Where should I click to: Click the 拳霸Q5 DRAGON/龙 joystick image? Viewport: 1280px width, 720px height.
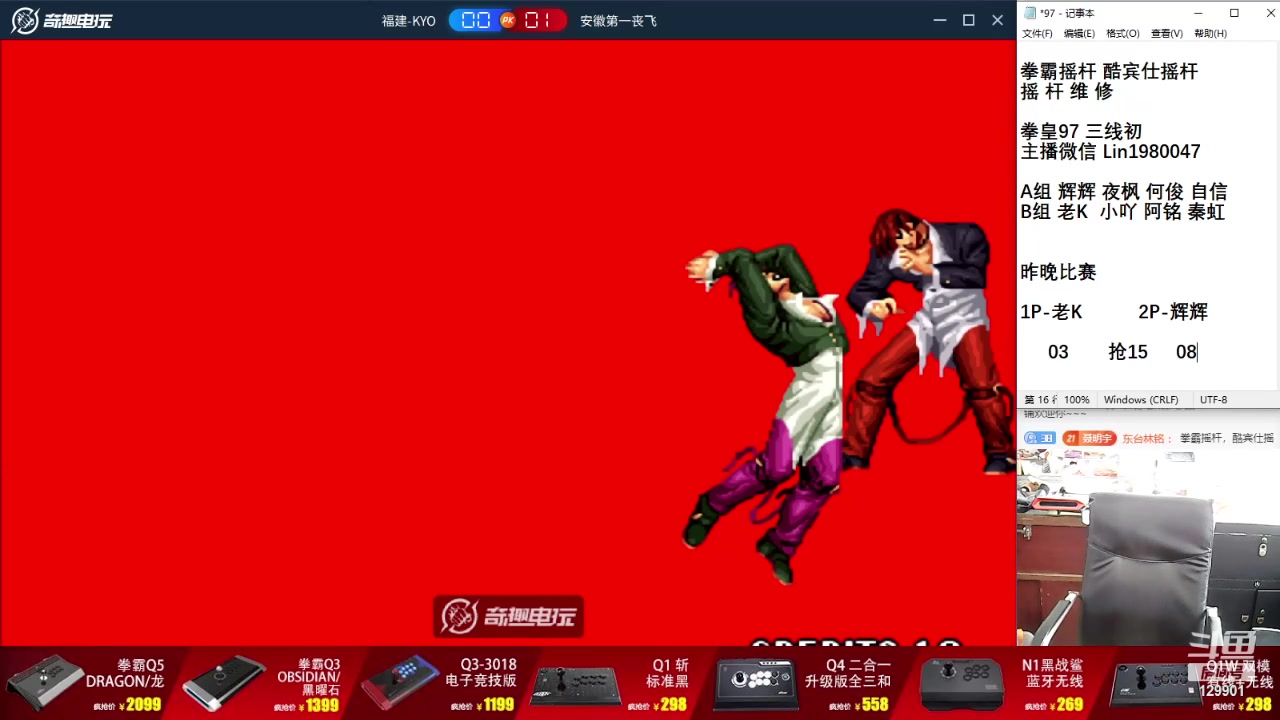point(45,683)
